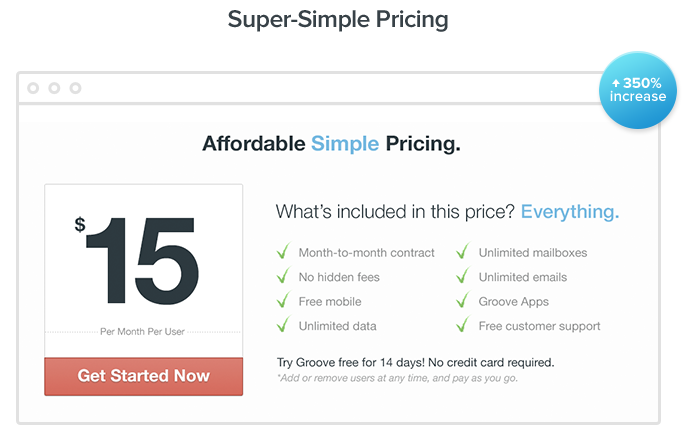The height and width of the screenshot is (443, 685).
Task: Click the middle mock browser window dot
Action: tap(54, 88)
